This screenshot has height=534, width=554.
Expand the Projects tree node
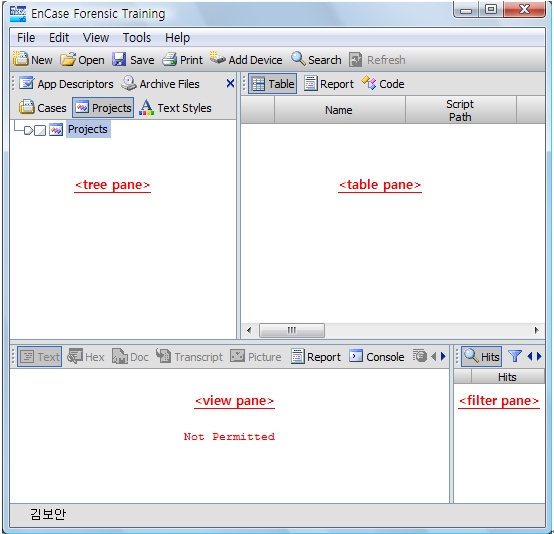28,130
